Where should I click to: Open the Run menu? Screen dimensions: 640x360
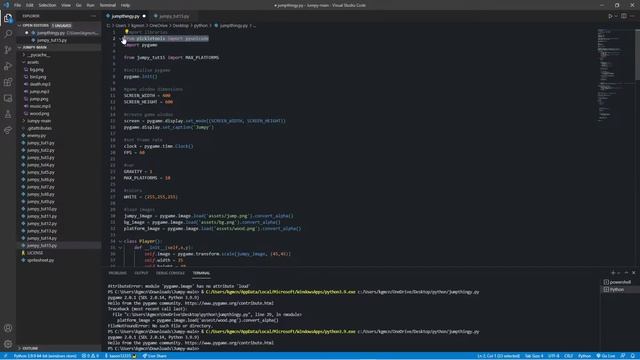coord(90,5)
